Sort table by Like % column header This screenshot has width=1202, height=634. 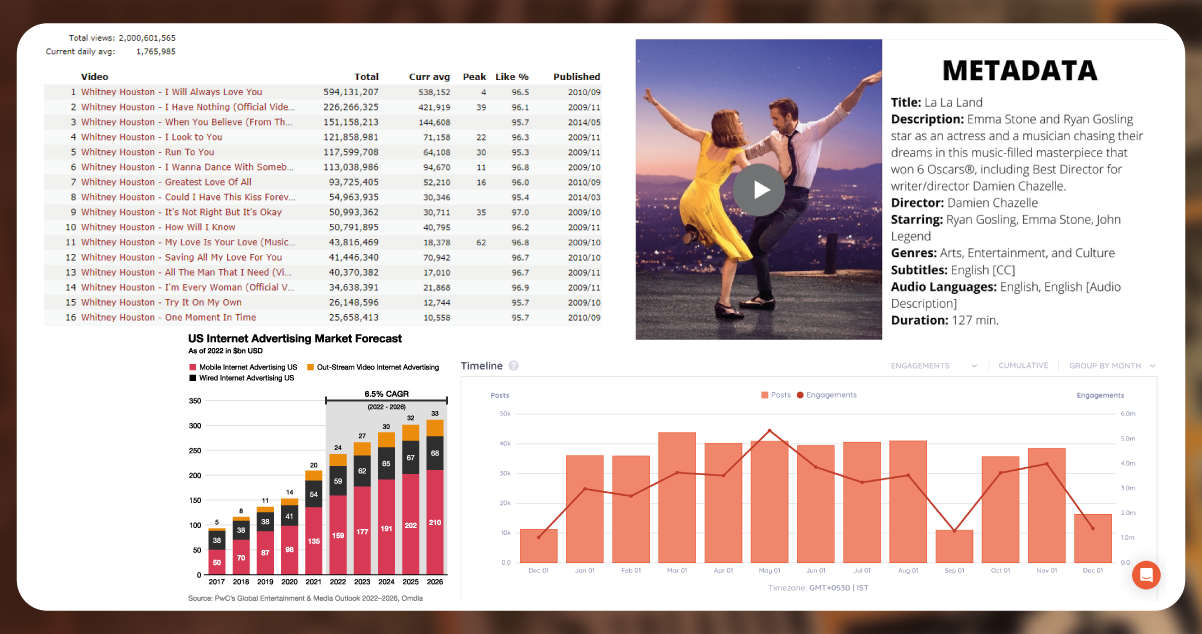512,77
